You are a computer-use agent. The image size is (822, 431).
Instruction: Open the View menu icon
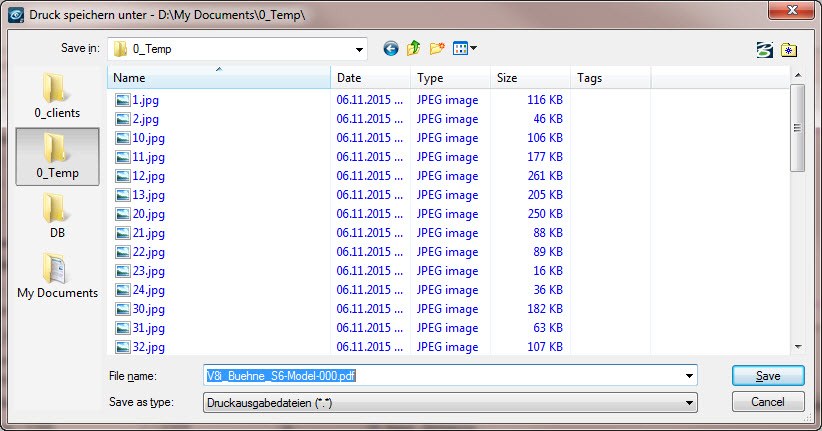coord(464,49)
